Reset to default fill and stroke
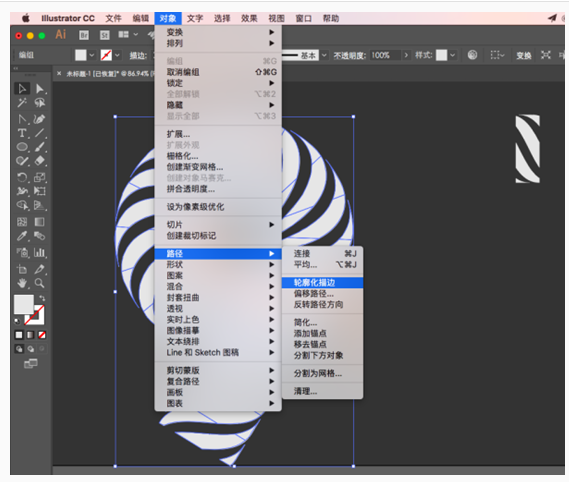 (17, 321)
